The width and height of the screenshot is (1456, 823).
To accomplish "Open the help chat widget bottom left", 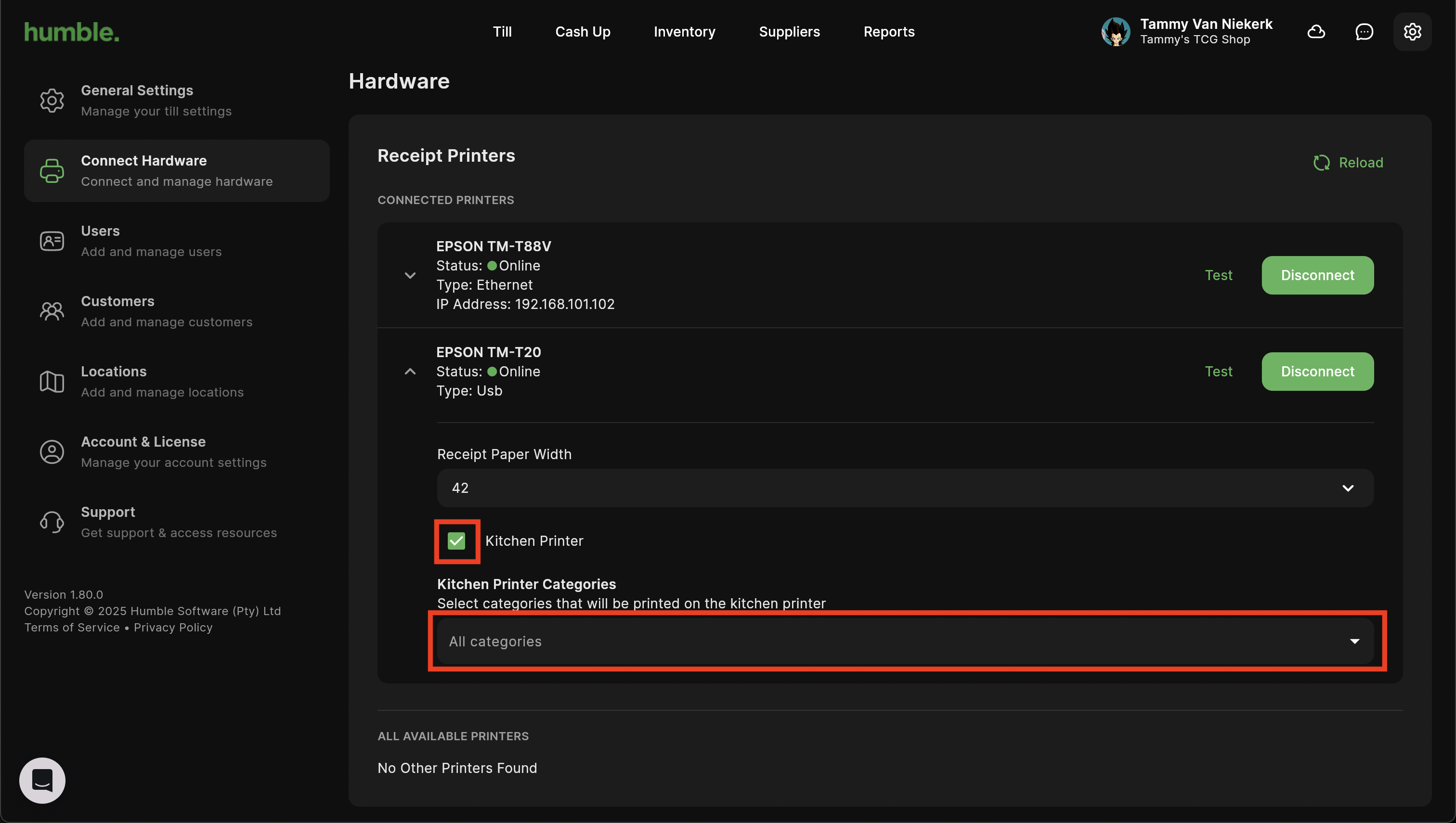I will coord(42,780).
